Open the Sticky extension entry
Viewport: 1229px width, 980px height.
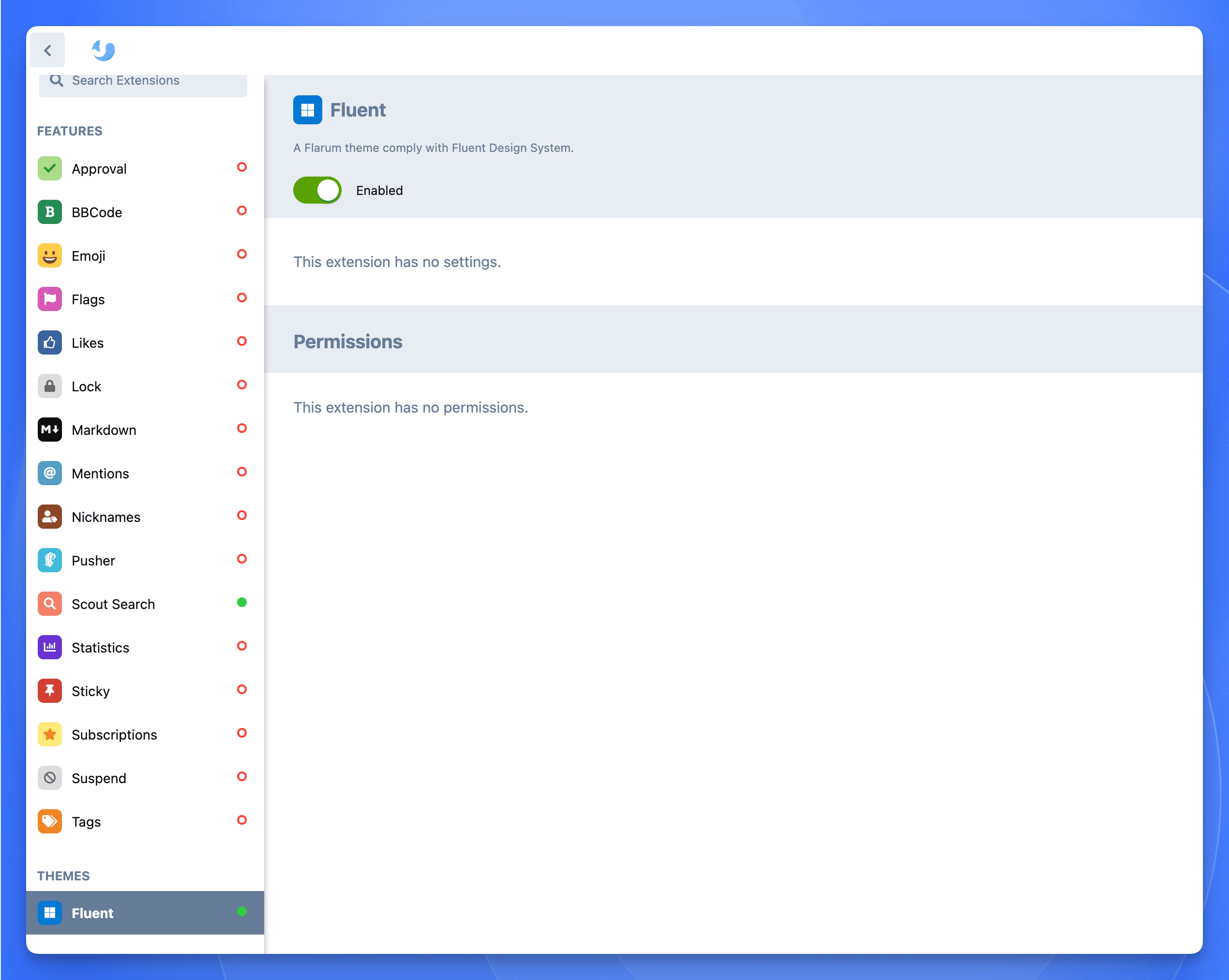point(90,691)
